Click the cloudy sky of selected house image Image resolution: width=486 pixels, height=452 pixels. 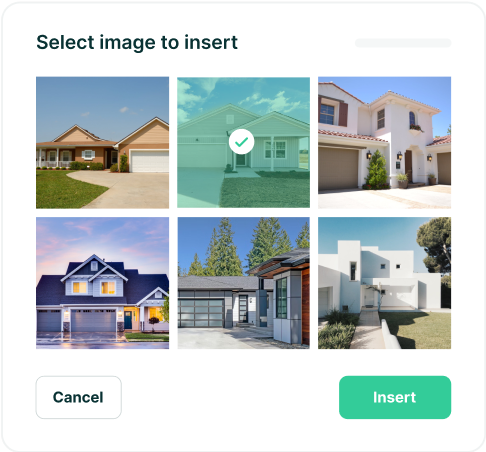pos(243,95)
